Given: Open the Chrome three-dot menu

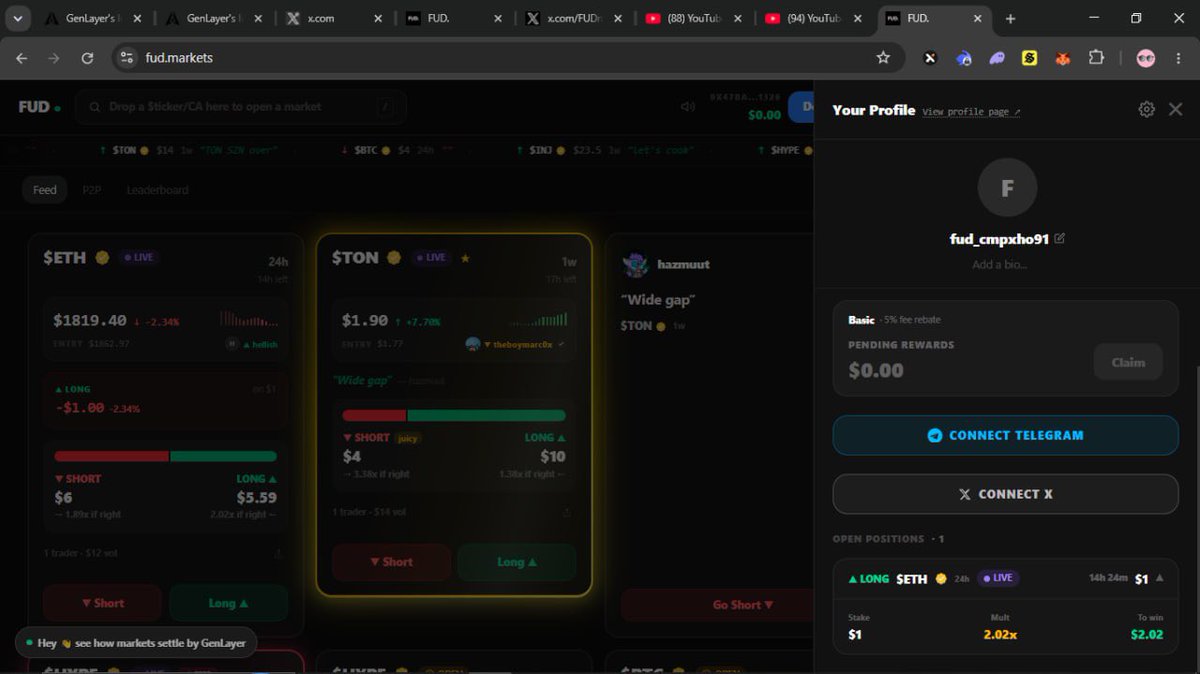Looking at the screenshot, I should pos(1179,58).
